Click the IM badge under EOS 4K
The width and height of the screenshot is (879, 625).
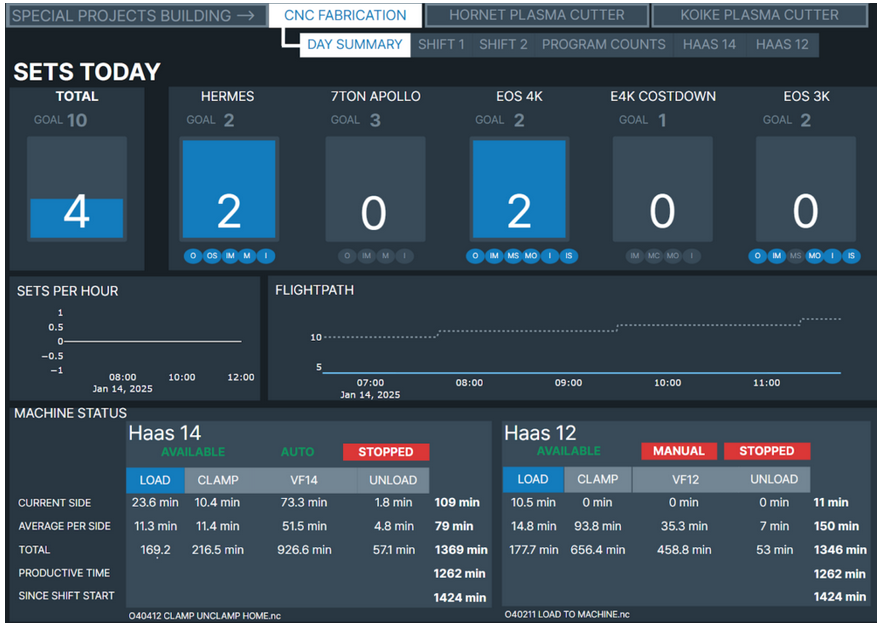tap(494, 256)
